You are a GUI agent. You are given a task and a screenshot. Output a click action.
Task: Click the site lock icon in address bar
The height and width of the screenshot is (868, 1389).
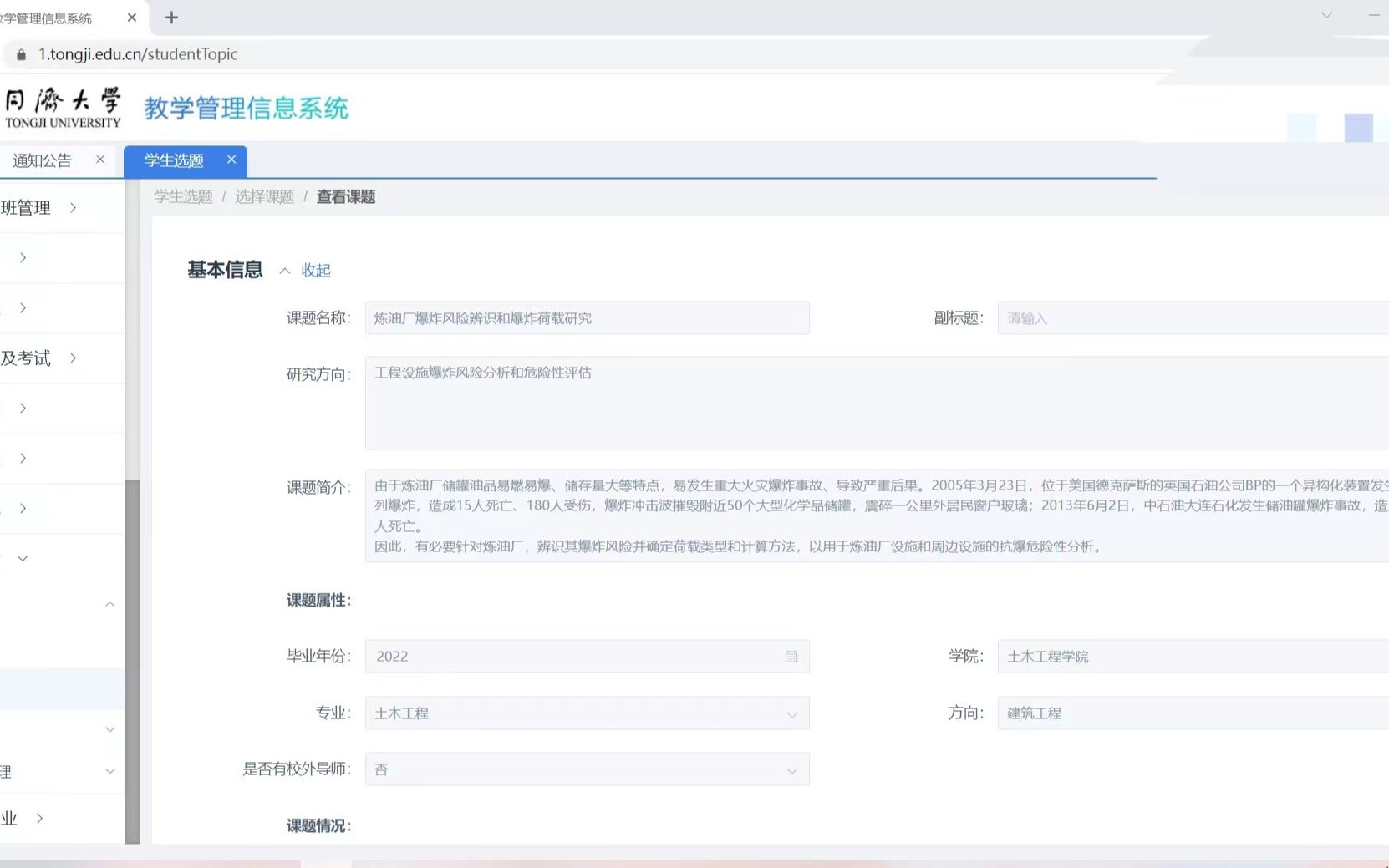(21, 54)
